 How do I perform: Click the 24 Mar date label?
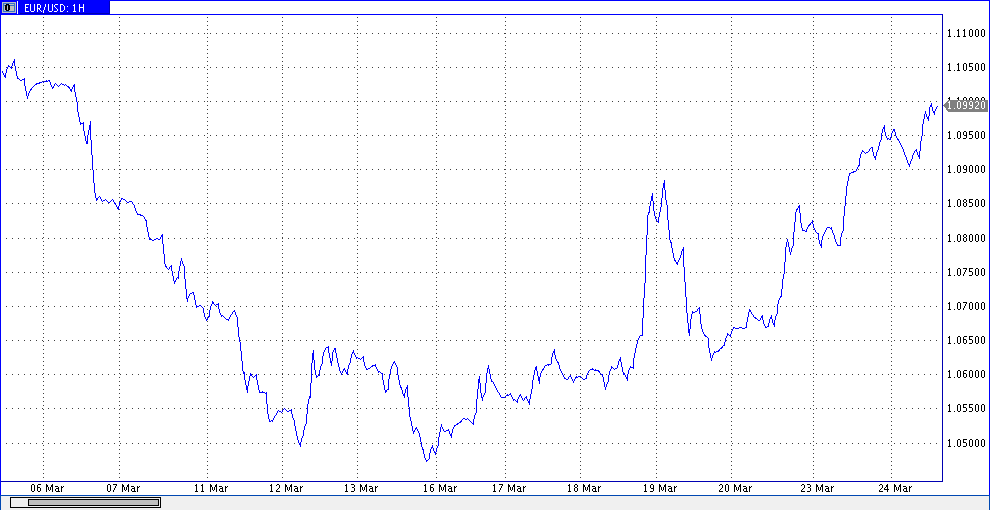[x=895, y=489]
